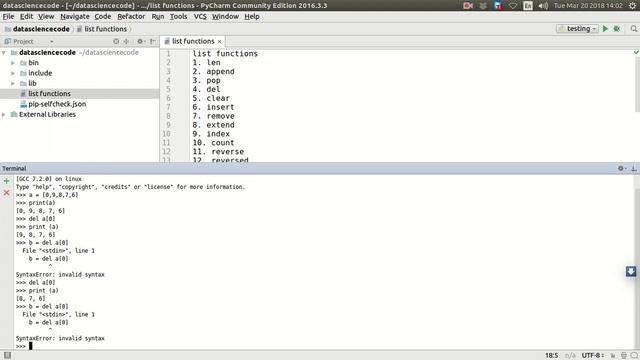Click the editor vertical scrollbar

638,84
